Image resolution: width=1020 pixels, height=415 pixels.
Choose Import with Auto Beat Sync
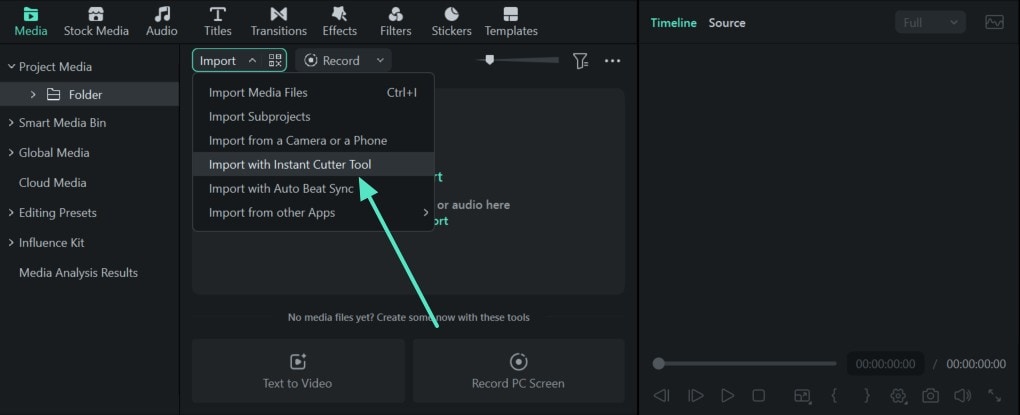pyautogui.click(x=314, y=189)
